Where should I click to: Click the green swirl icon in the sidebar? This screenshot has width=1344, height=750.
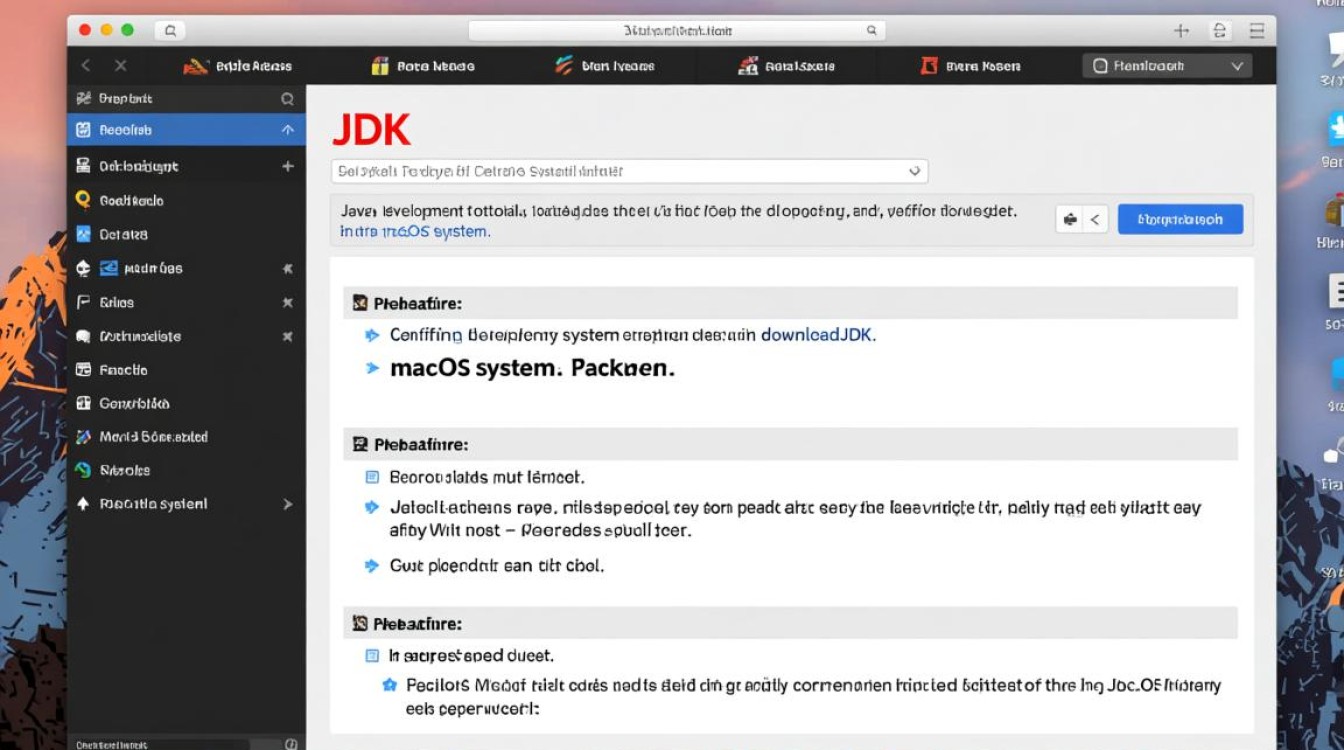(84, 470)
